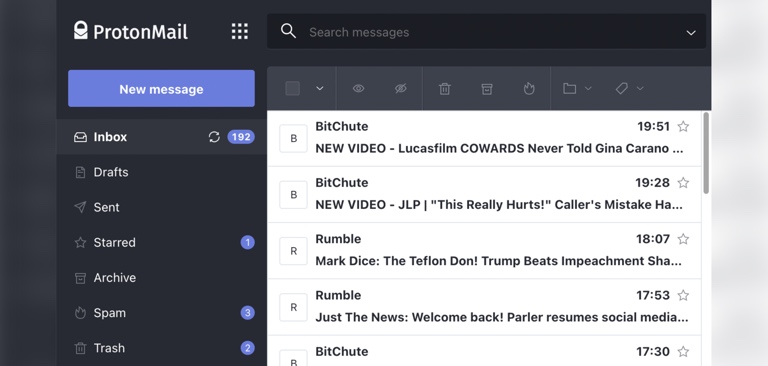Mark as read with eye icon
The width and height of the screenshot is (768, 366).
359,88
